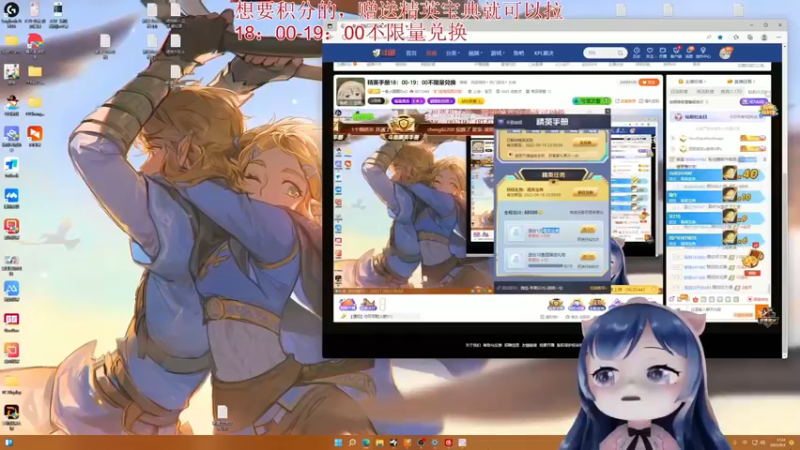Open the site header icon with red badge
Screen dimensions: 800x450
tap(676, 52)
